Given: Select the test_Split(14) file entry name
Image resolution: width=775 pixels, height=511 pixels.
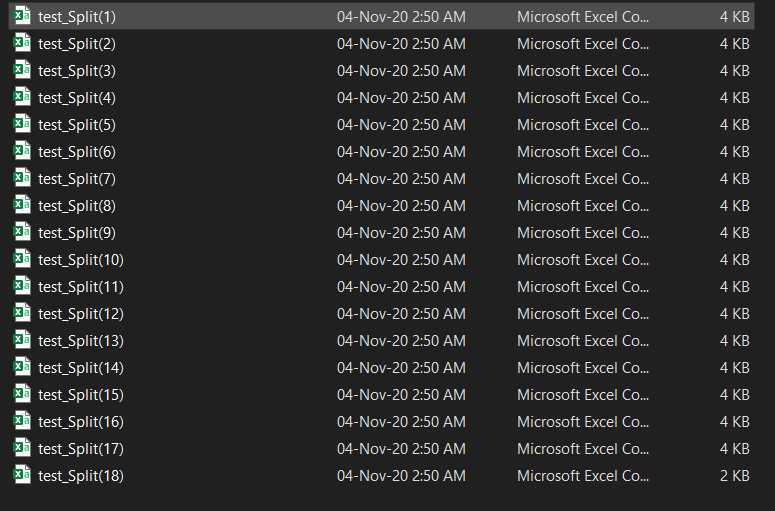Looking at the screenshot, I should point(81,368).
